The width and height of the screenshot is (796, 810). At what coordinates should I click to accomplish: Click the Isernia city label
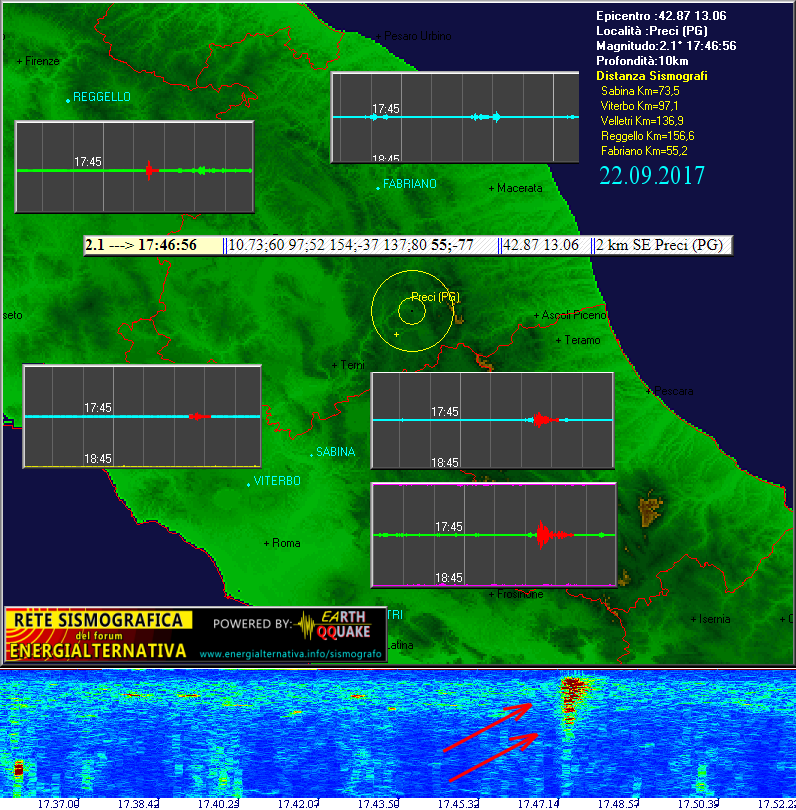[x=714, y=619]
